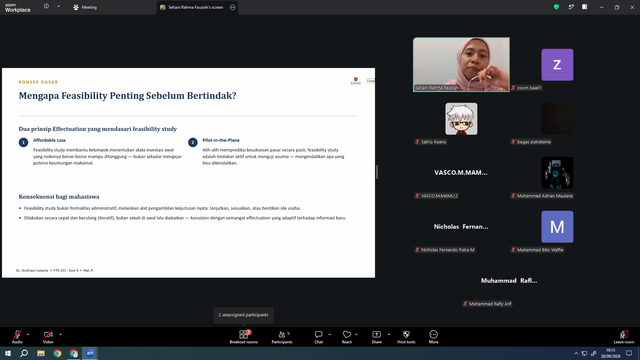
Task: Click Konsekuensi bagi mahasiswa heading
Action: coord(59,197)
